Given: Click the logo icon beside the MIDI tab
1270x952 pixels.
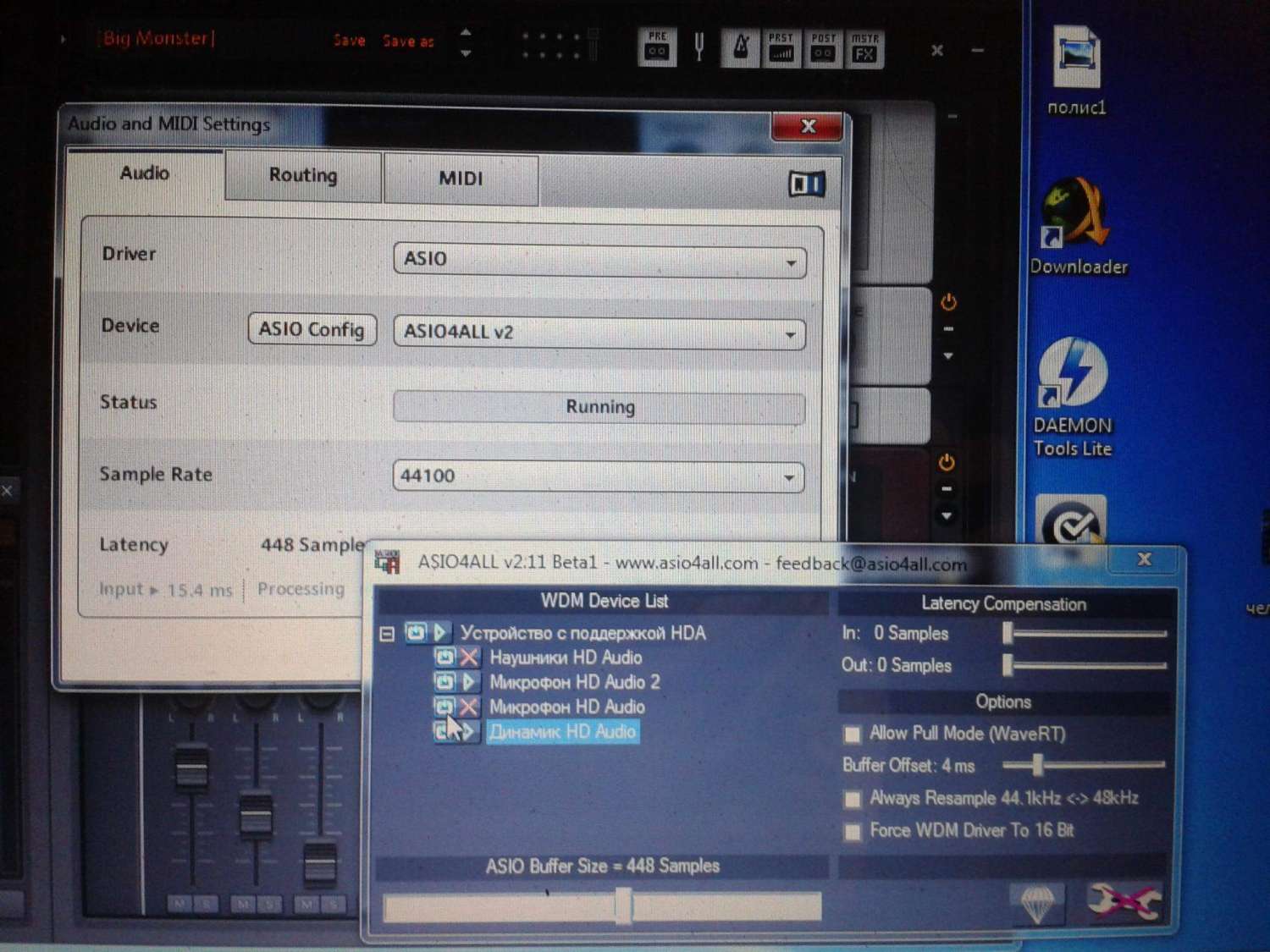Looking at the screenshot, I should click(x=807, y=184).
